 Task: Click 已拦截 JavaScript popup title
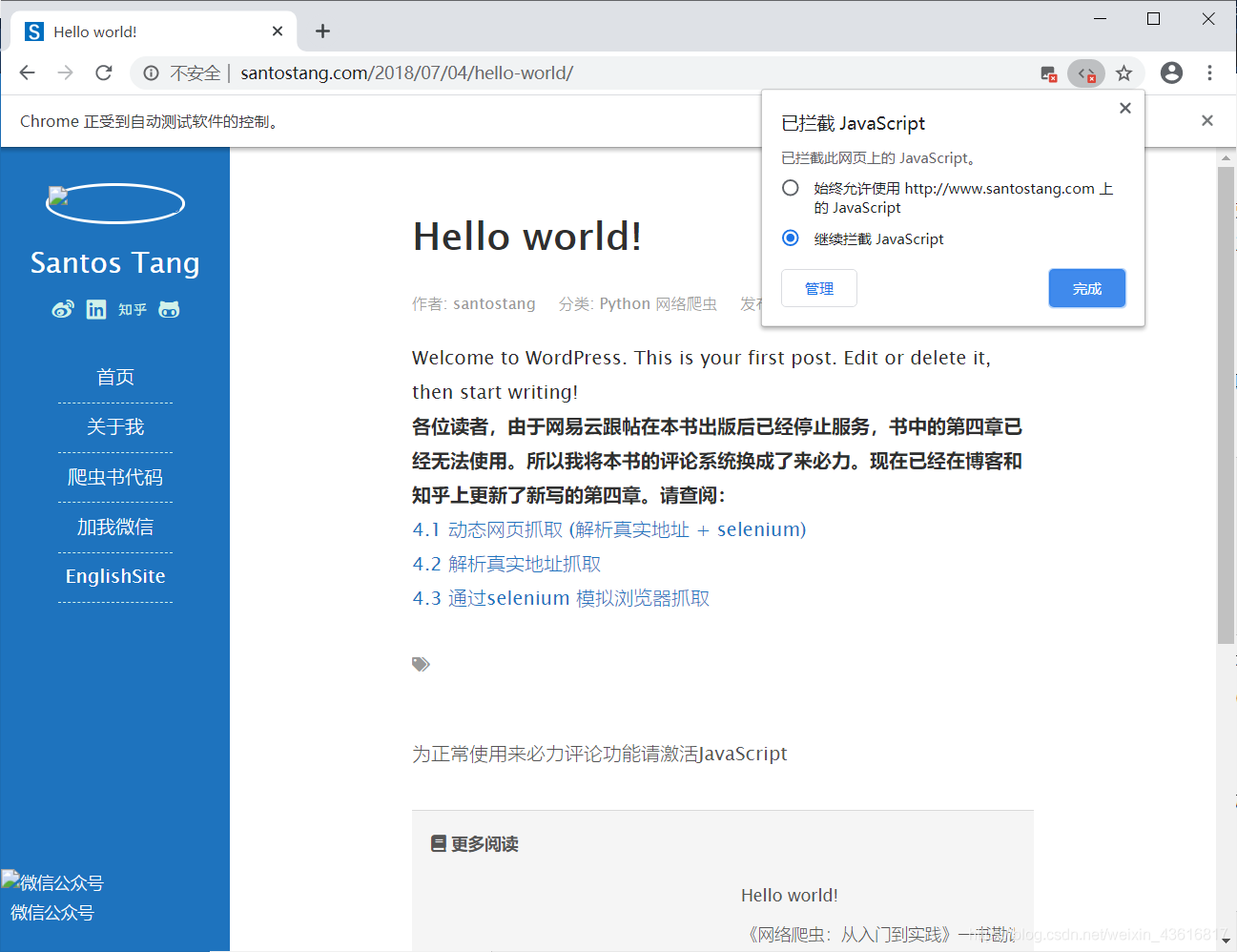tap(853, 123)
